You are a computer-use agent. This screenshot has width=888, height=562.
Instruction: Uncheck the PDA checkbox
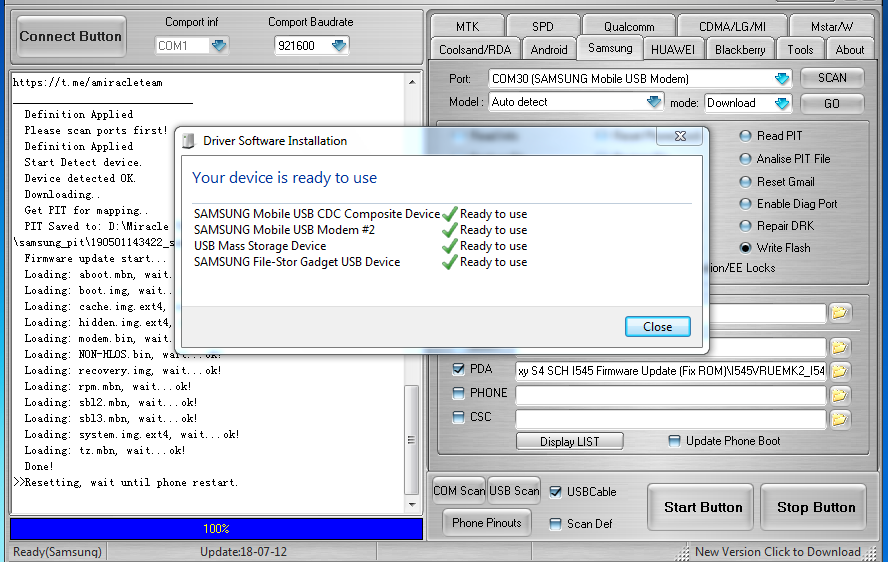[459, 369]
